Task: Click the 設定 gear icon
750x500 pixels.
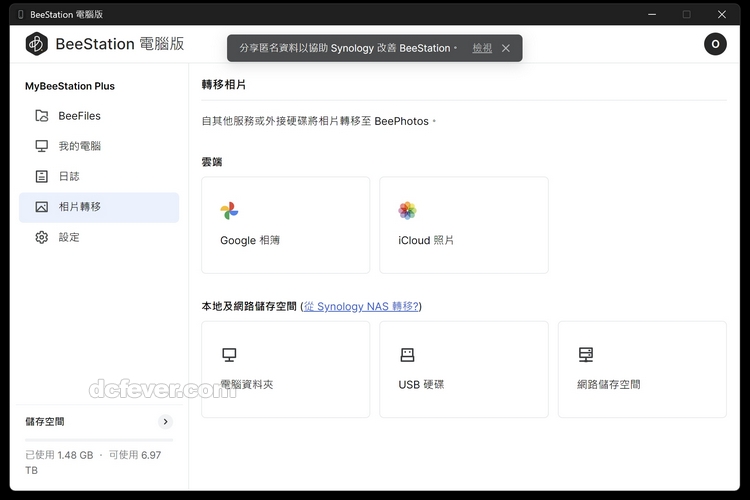Action: [42, 237]
